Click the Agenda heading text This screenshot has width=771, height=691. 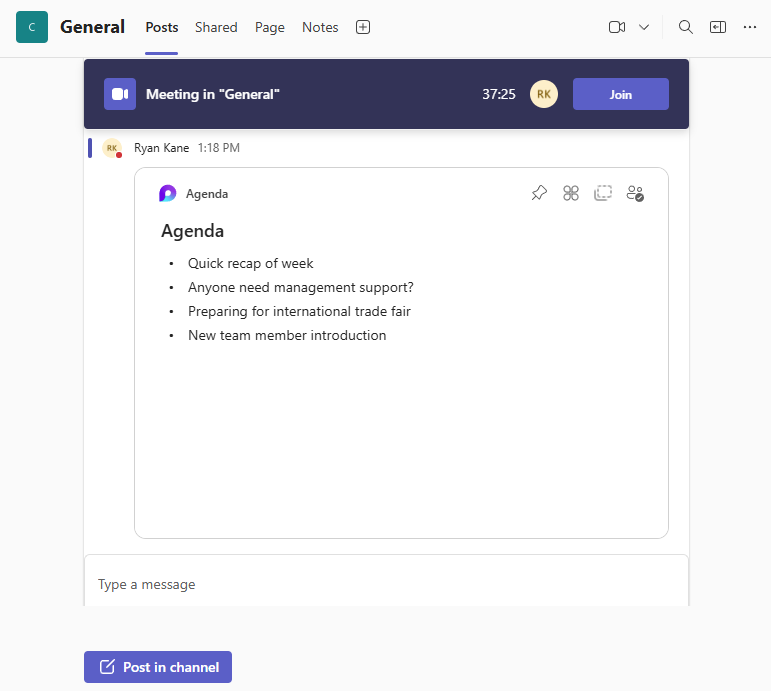(x=192, y=231)
